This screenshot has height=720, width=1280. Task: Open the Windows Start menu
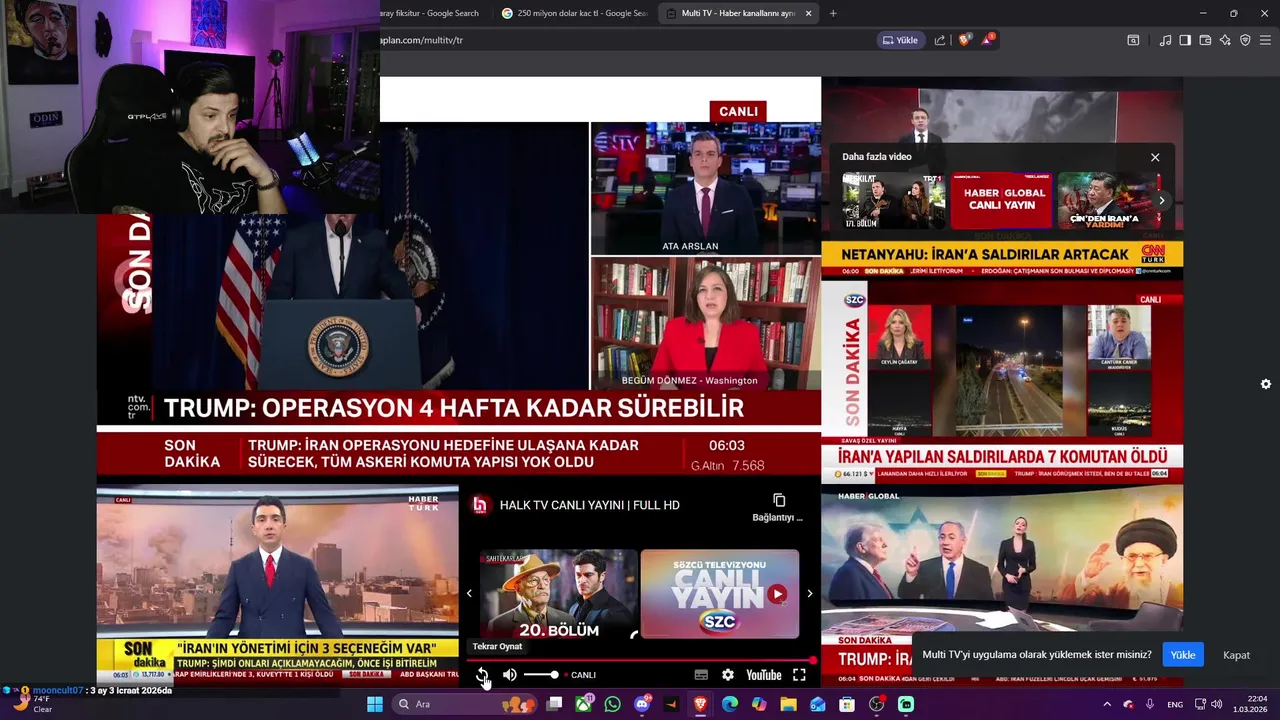tap(374, 704)
